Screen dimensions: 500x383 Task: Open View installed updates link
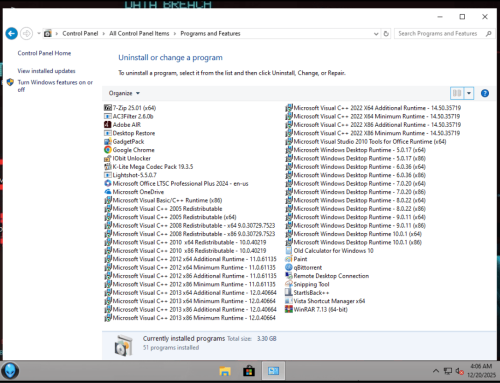coord(46,71)
